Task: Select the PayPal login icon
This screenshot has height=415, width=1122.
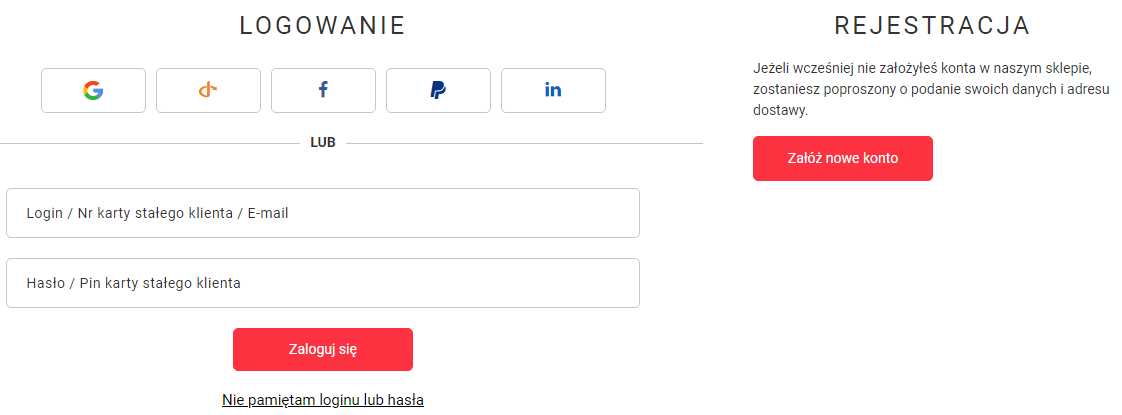Action: click(x=438, y=91)
